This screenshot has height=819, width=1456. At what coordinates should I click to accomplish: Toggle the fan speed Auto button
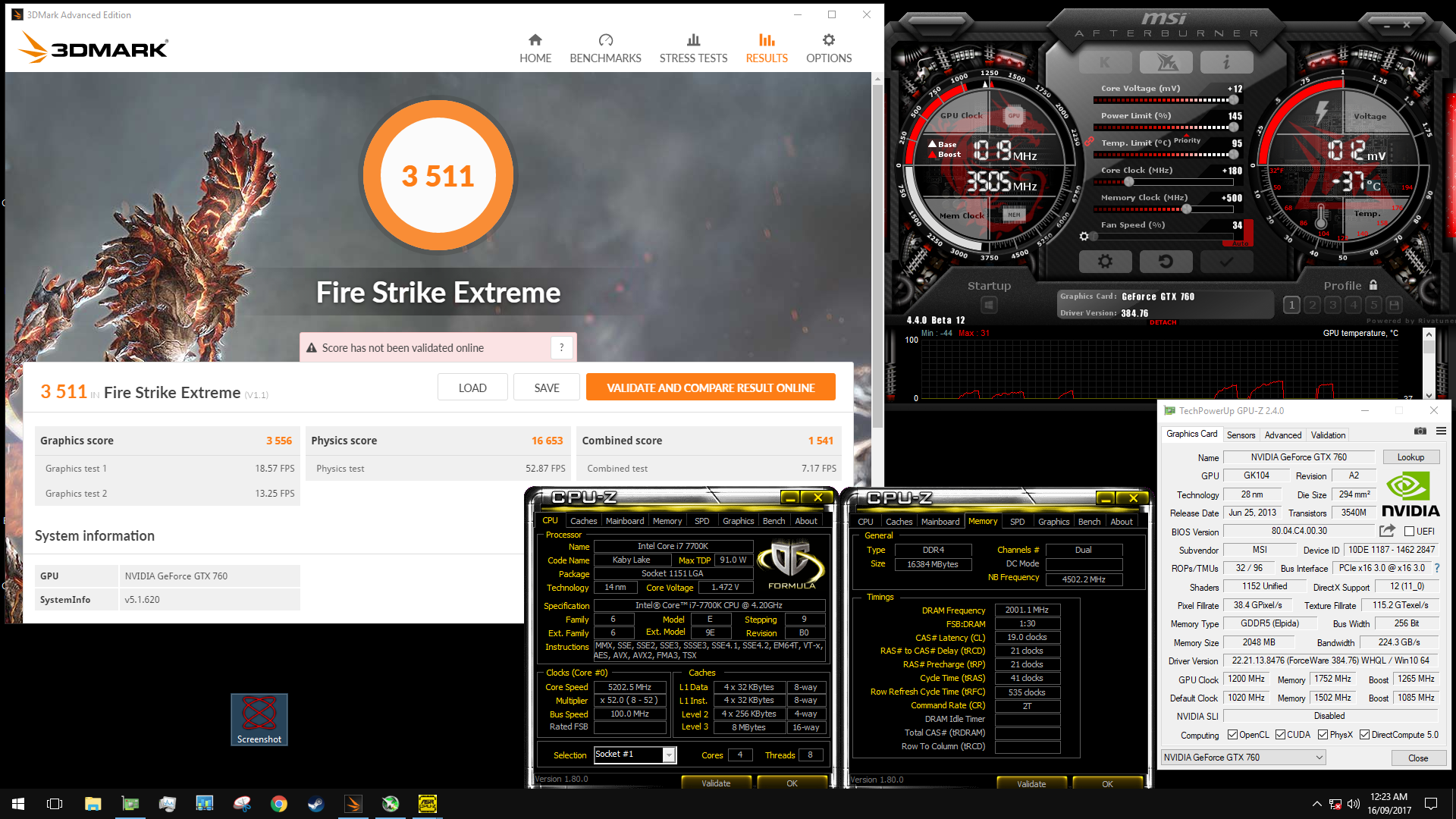pos(1240,243)
